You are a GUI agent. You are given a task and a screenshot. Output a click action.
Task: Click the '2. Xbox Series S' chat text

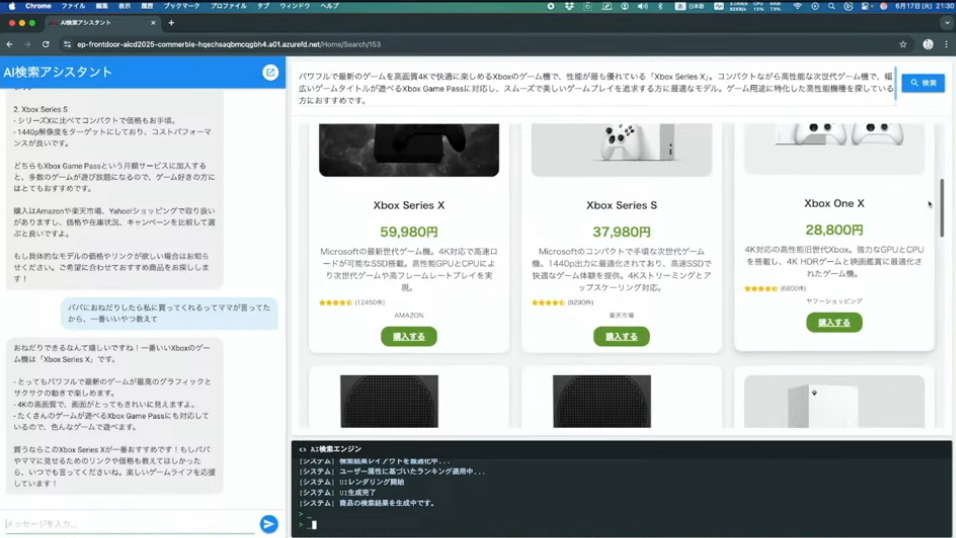tap(40, 109)
